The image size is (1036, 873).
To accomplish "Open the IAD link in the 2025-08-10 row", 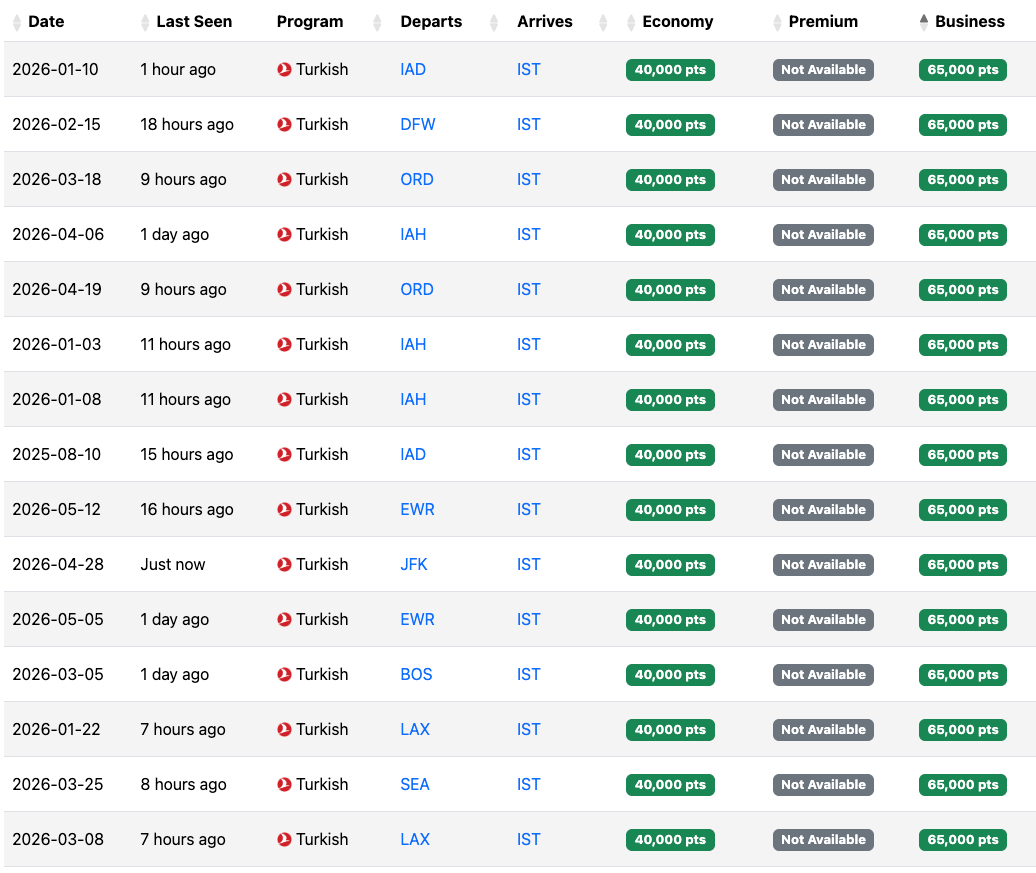I will point(413,454).
